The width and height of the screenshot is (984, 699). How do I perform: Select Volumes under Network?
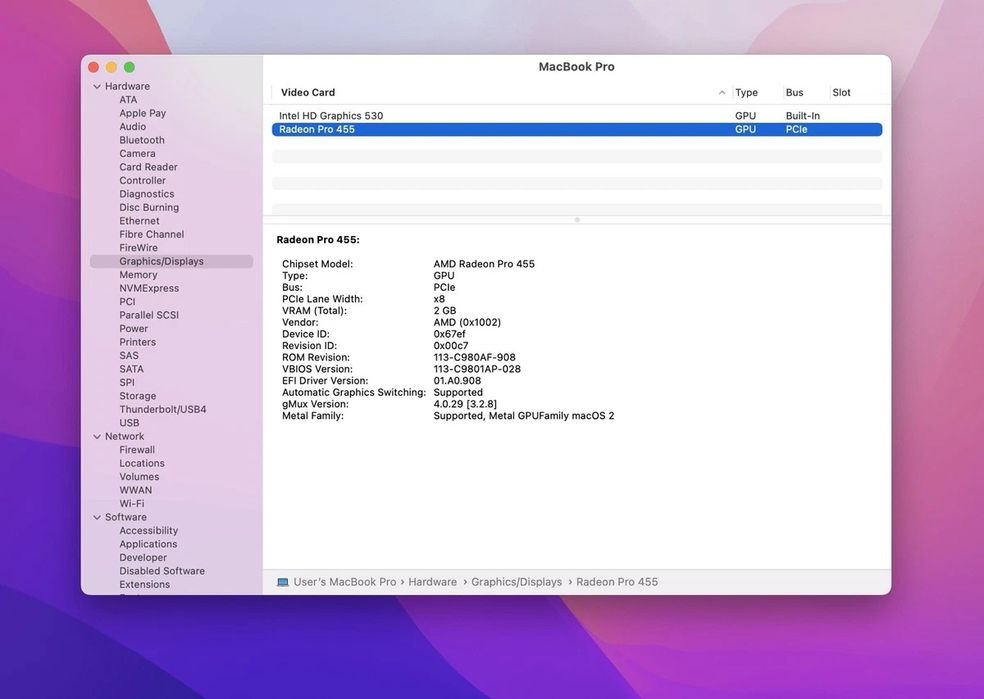point(139,478)
